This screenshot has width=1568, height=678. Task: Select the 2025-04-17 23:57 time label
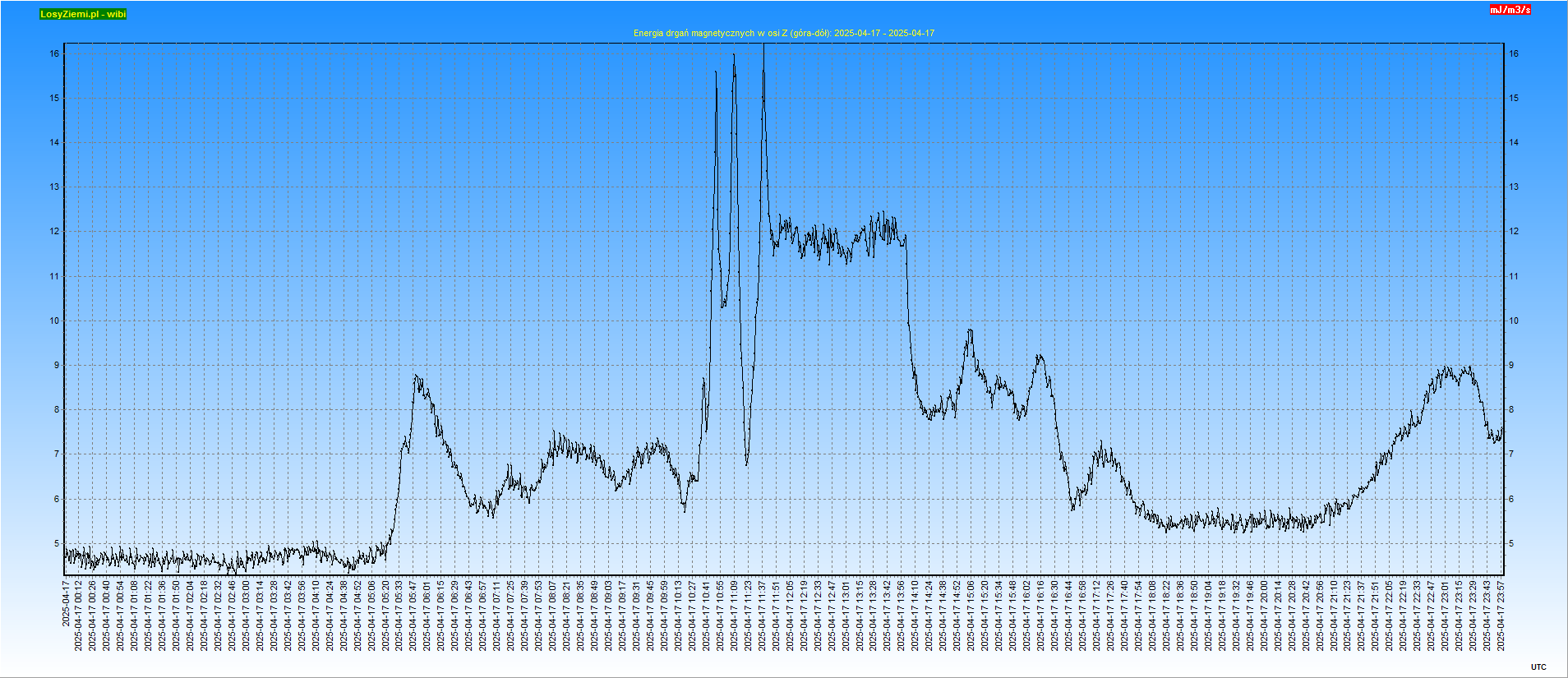pos(1501,616)
